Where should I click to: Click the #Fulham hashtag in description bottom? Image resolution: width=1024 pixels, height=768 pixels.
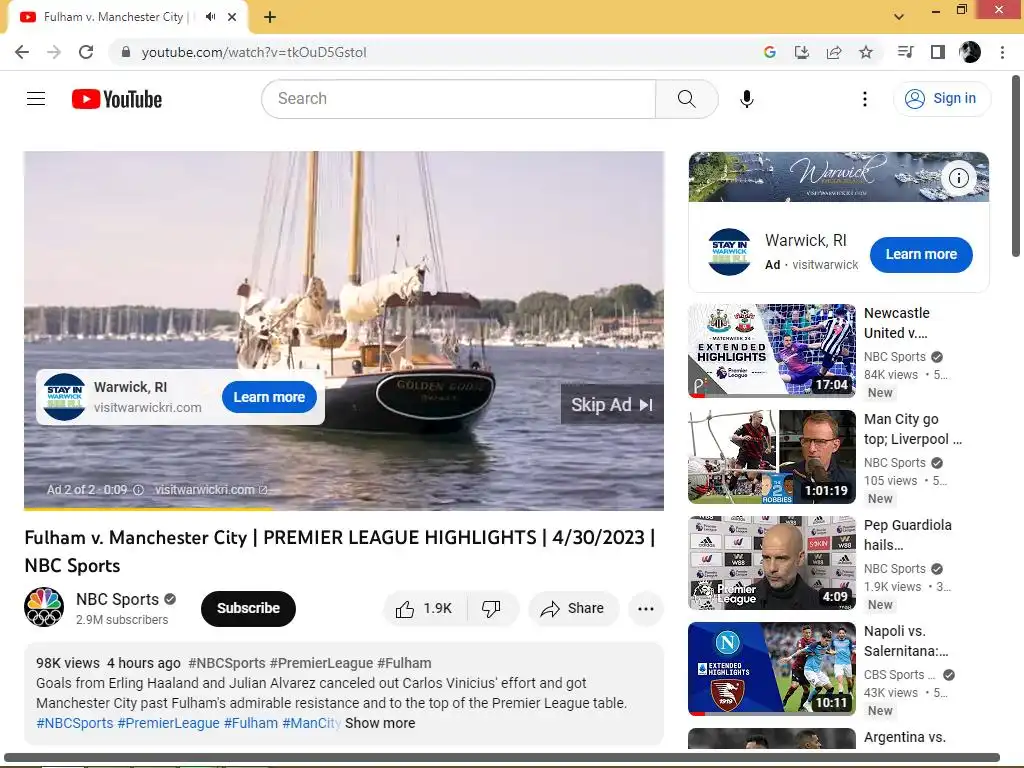pyautogui.click(x=251, y=723)
